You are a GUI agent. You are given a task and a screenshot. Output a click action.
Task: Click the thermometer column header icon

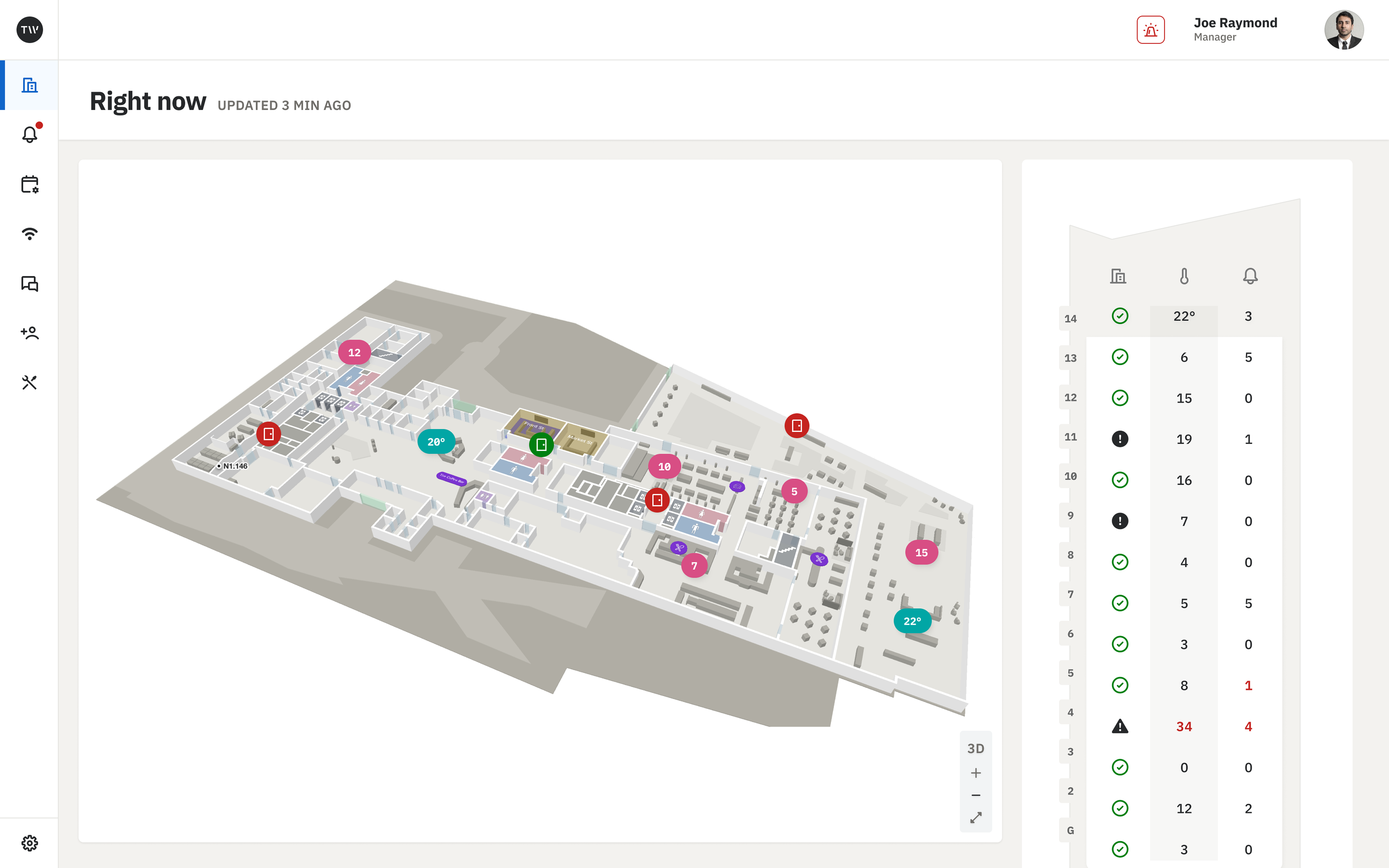pyautogui.click(x=1184, y=276)
